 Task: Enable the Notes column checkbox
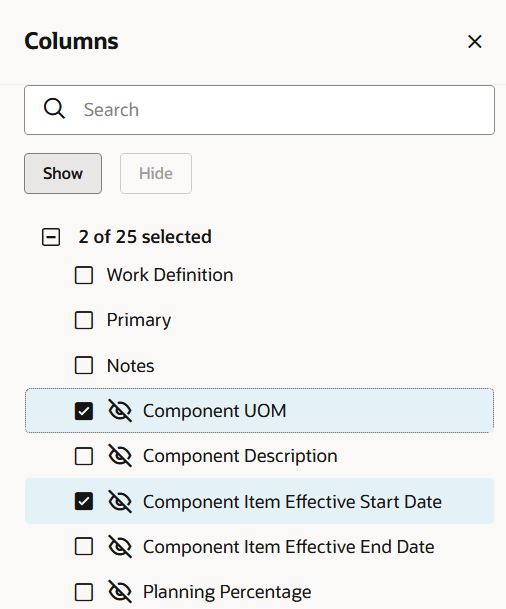tap(84, 365)
